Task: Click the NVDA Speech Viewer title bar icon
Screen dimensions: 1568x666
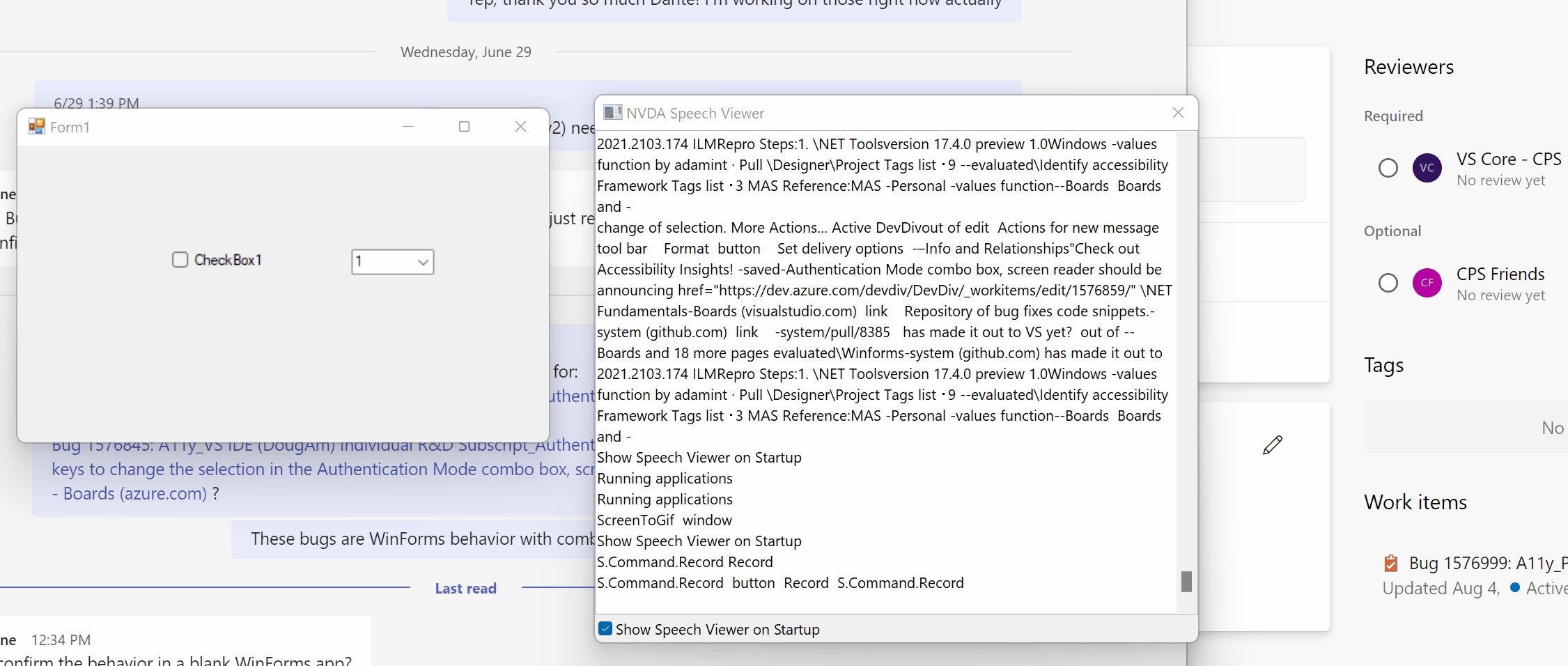Action: coord(613,112)
